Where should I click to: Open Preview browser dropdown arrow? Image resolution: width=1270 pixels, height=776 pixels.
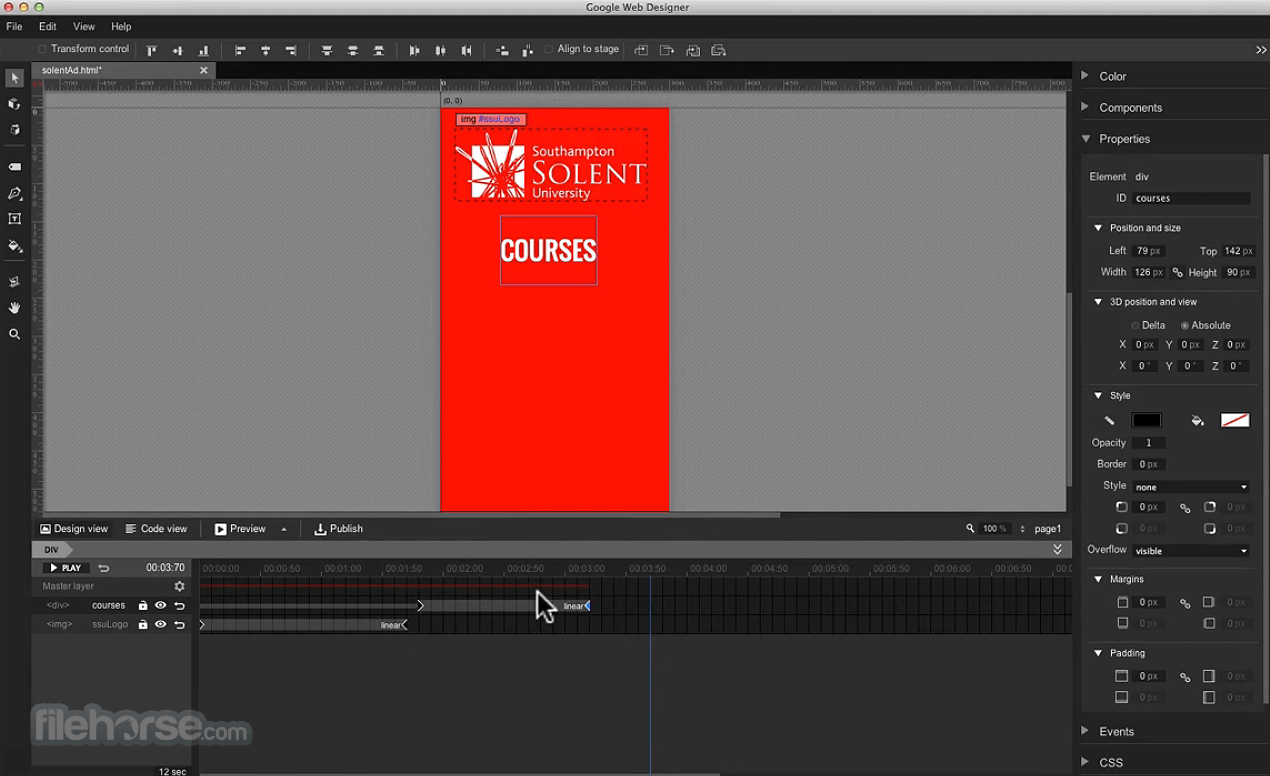(x=284, y=530)
